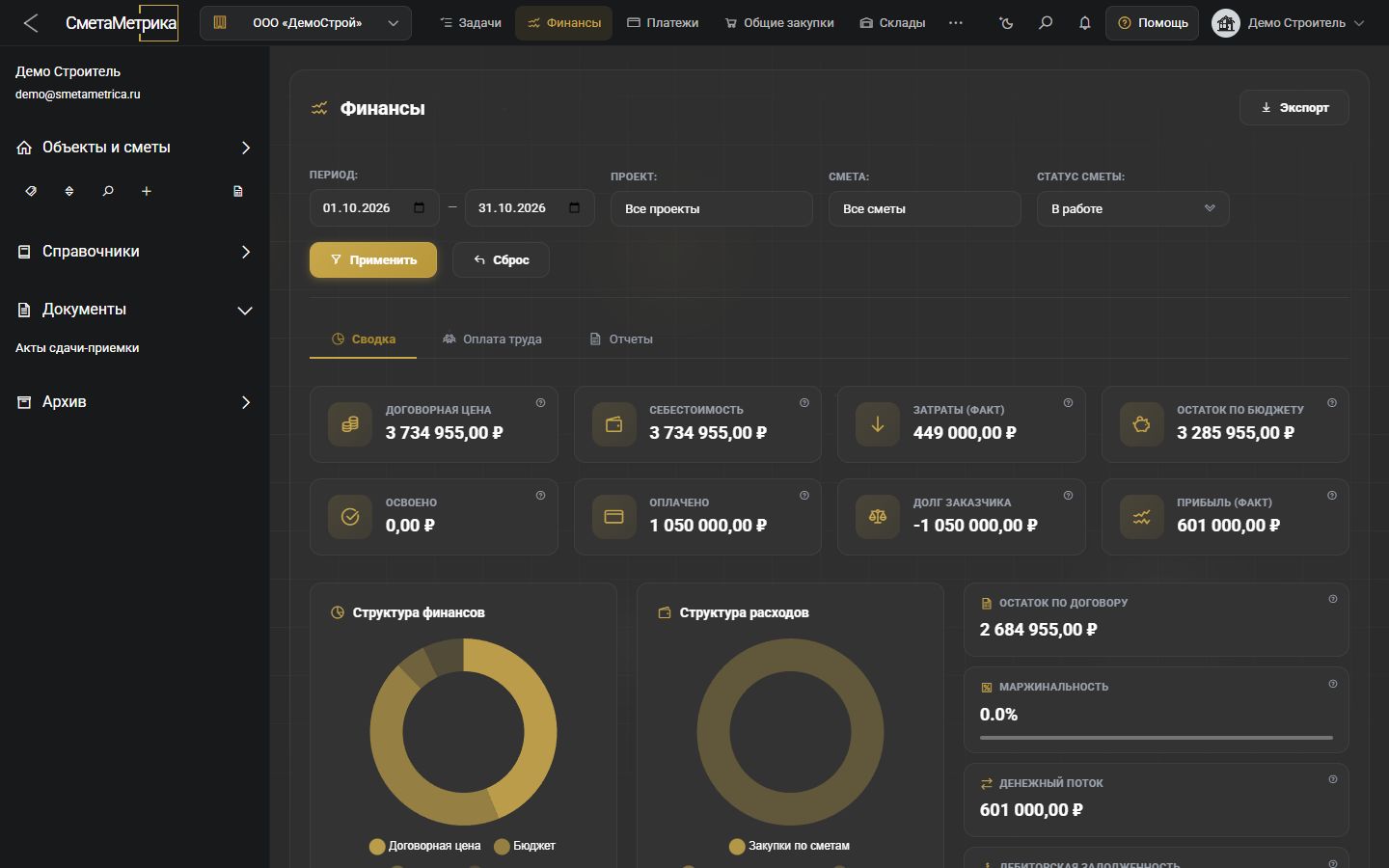The image size is (1389, 868).
Task: Open the calendar picker for end date 31.10.2026
Action: click(575, 208)
